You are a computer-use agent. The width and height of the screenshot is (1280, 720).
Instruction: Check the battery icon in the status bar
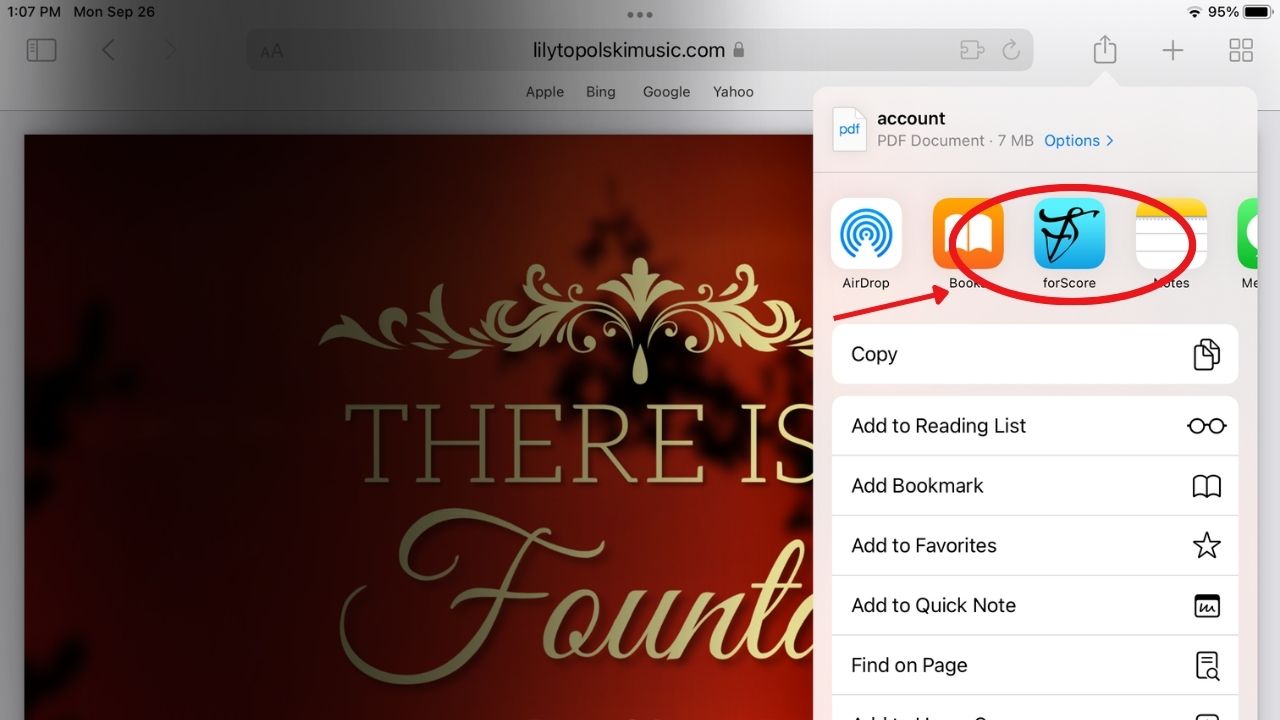click(1258, 12)
